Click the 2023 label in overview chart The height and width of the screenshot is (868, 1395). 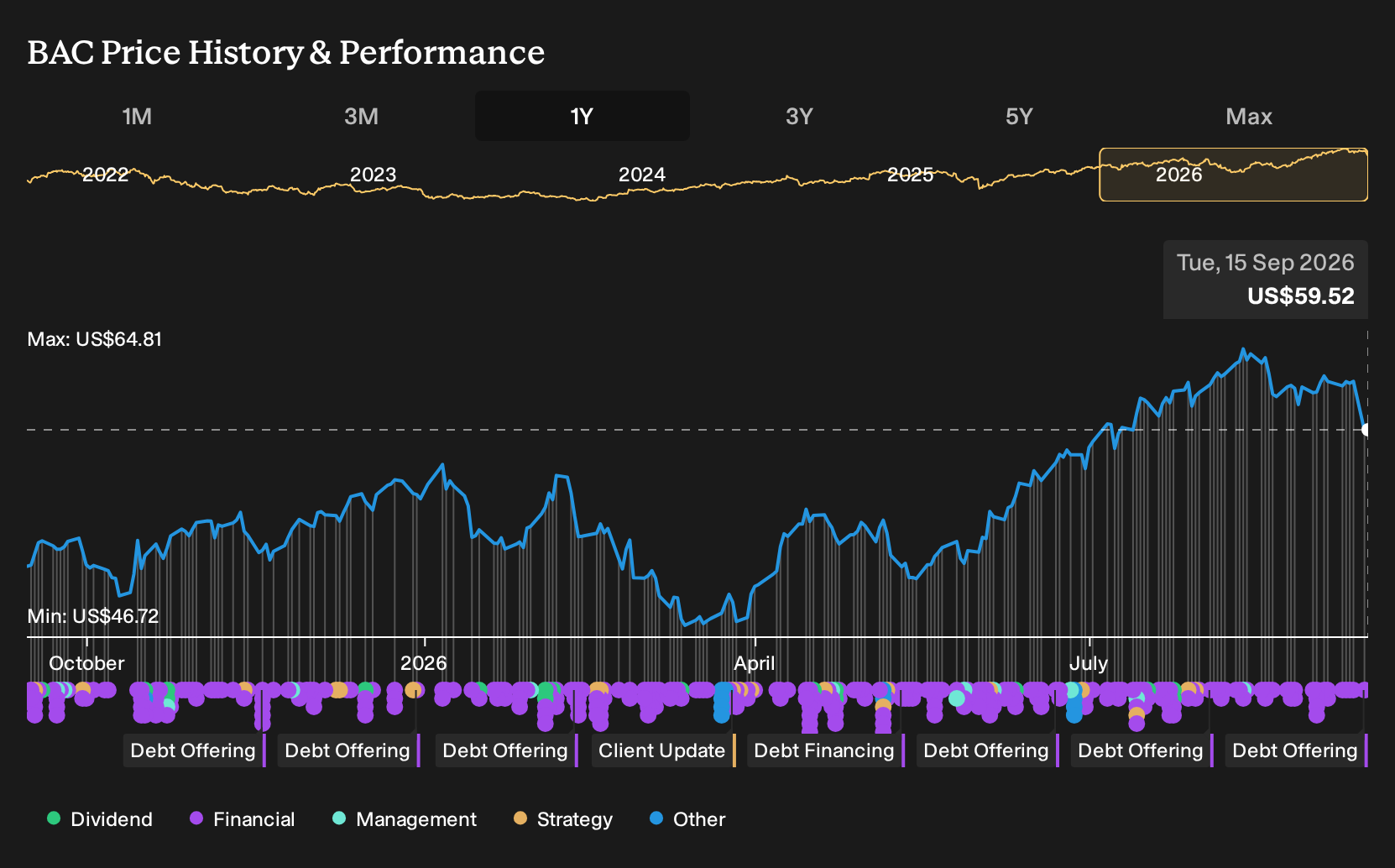click(x=373, y=175)
